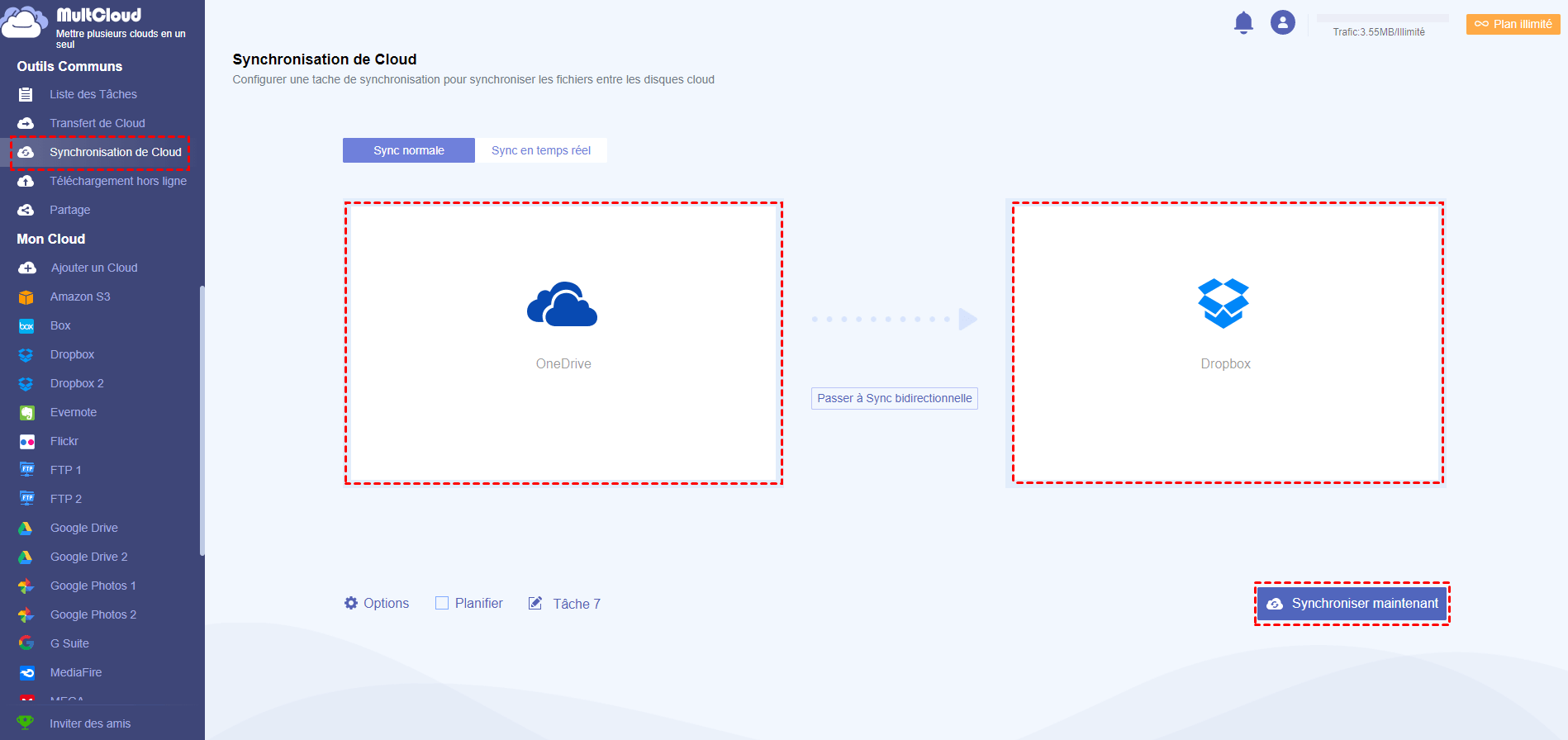This screenshot has height=740, width=1568.
Task: Open the notifications bell icon
Action: click(x=1243, y=22)
